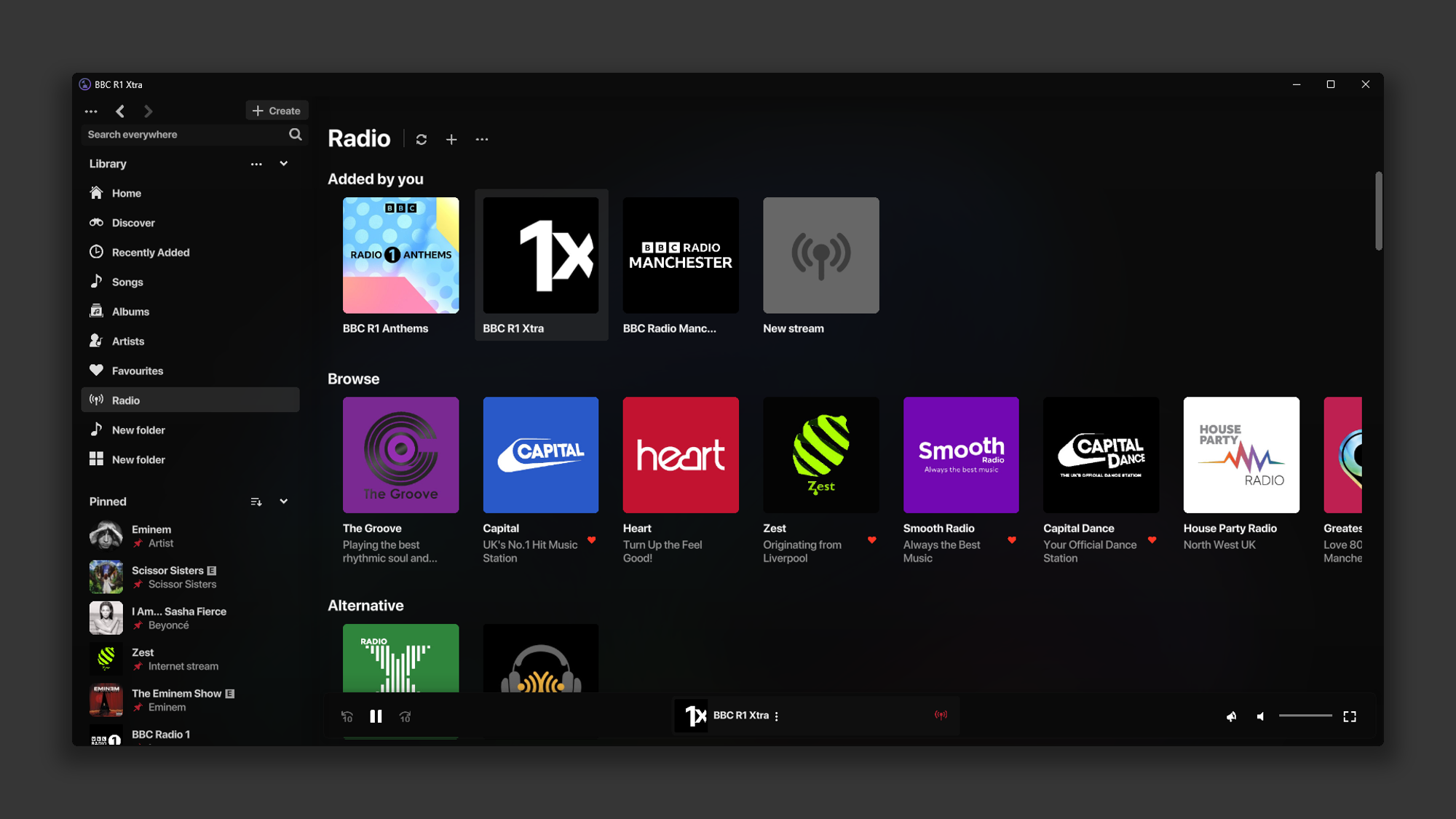The image size is (1456, 819).
Task: Collapse the Pinned section chevron
Action: pyautogui.click(x=284, y=502)
